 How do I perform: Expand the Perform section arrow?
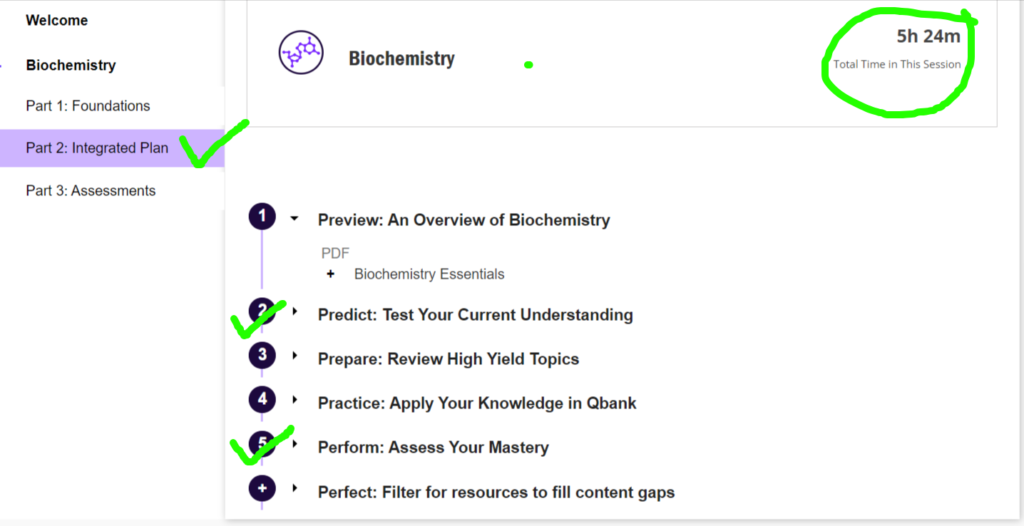point(295,445)
